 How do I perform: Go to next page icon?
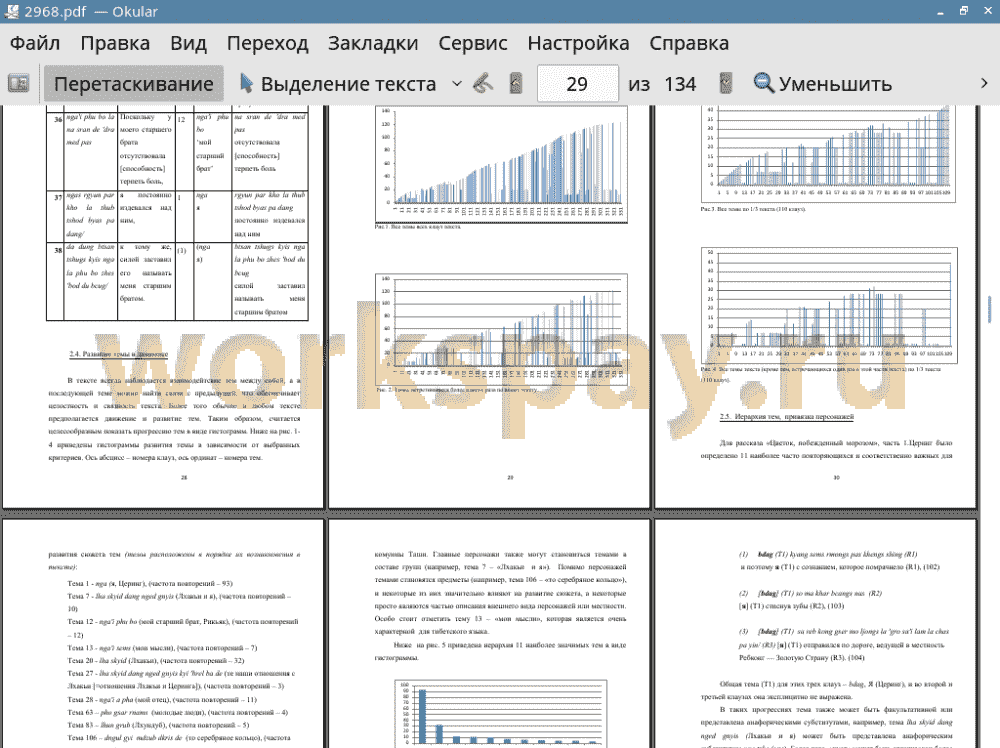725,84
